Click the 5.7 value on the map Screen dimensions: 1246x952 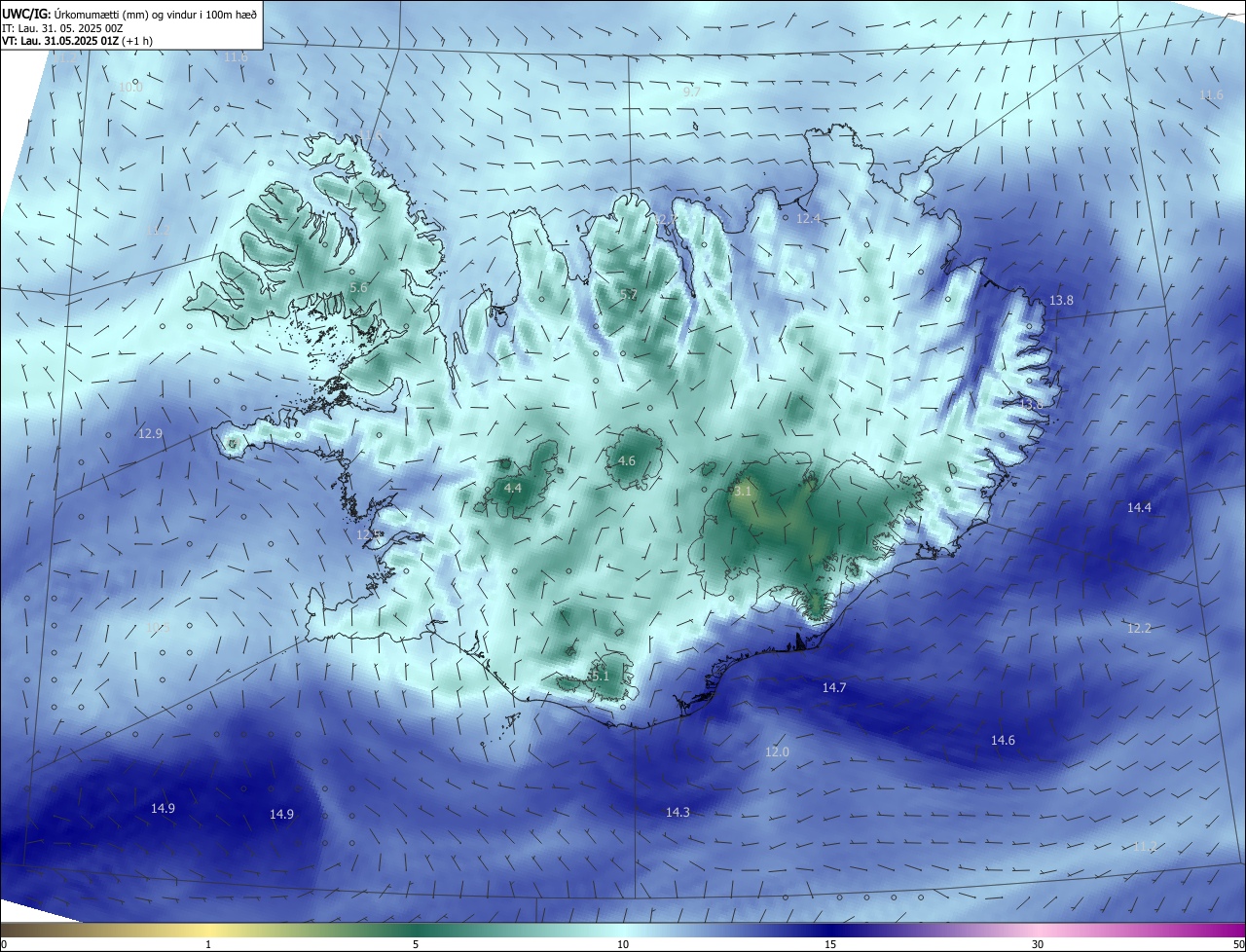(x=629, y=294)
